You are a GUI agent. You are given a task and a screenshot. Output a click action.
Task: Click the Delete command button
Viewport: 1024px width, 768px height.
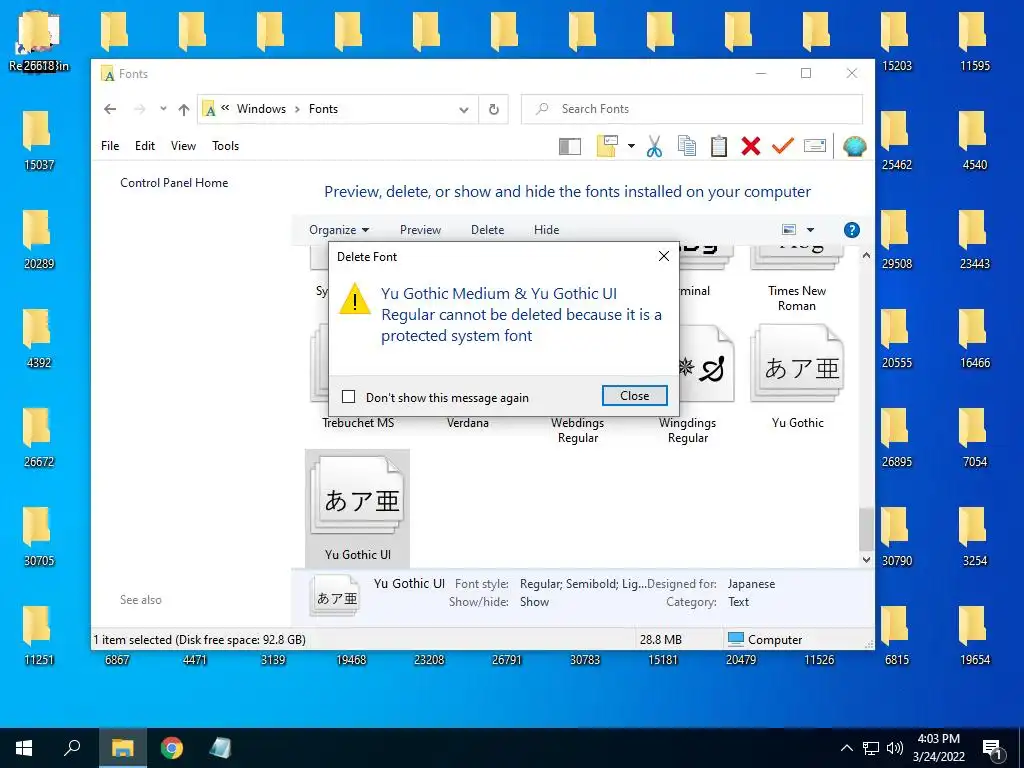pyautogui.click(x=487, y=230)
